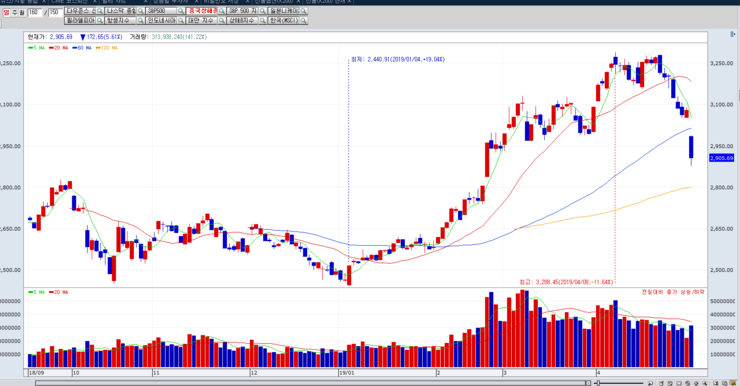Click the price chart 5 MA legend
740x386 pixels.
pyautogui.click(x=36, y=48)
